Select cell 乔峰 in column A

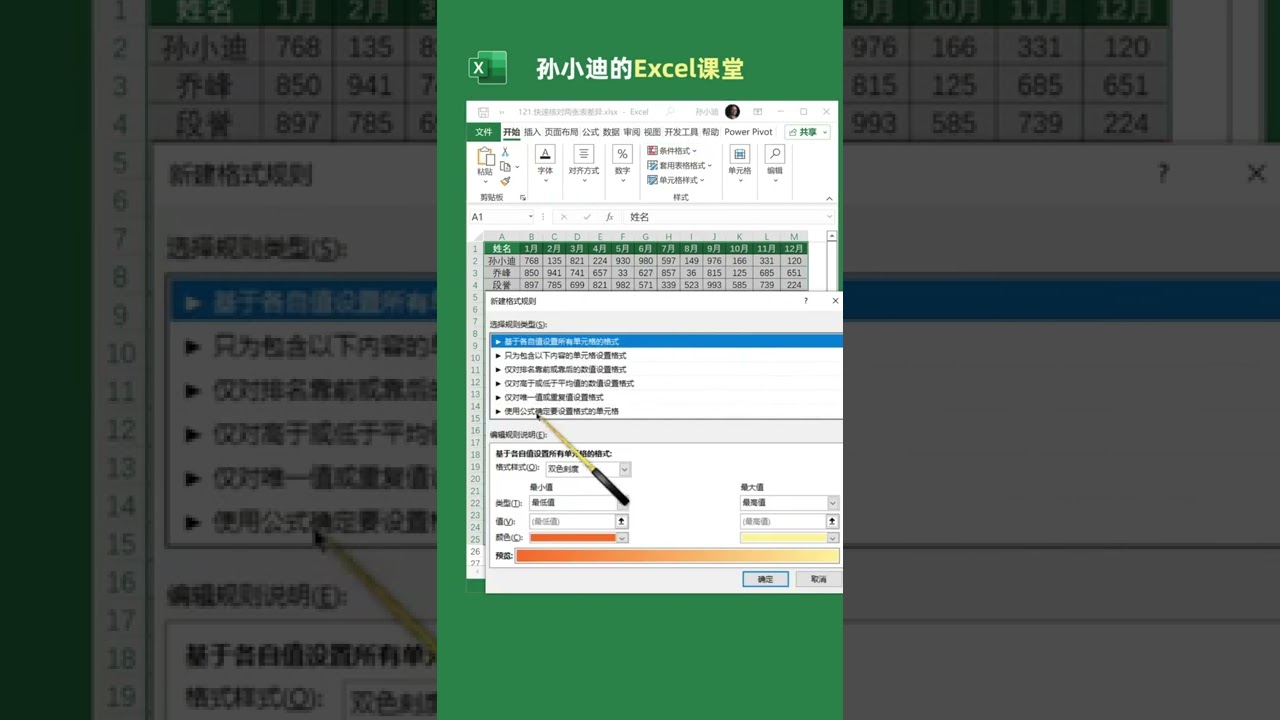coord(502,273)
